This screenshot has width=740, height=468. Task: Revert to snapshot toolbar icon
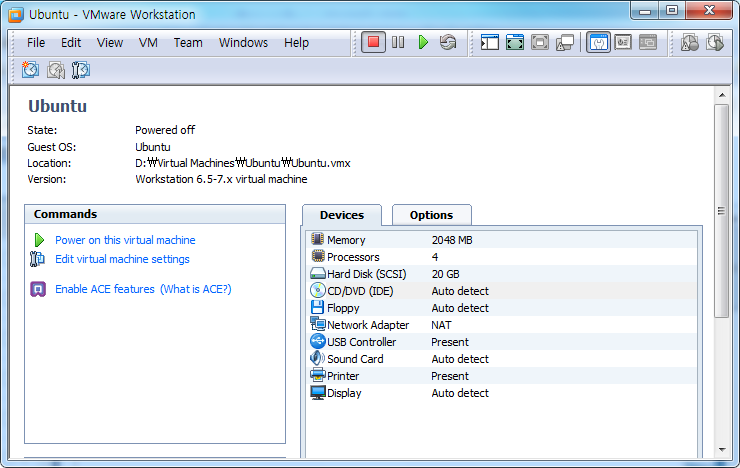tap(56, 70)
